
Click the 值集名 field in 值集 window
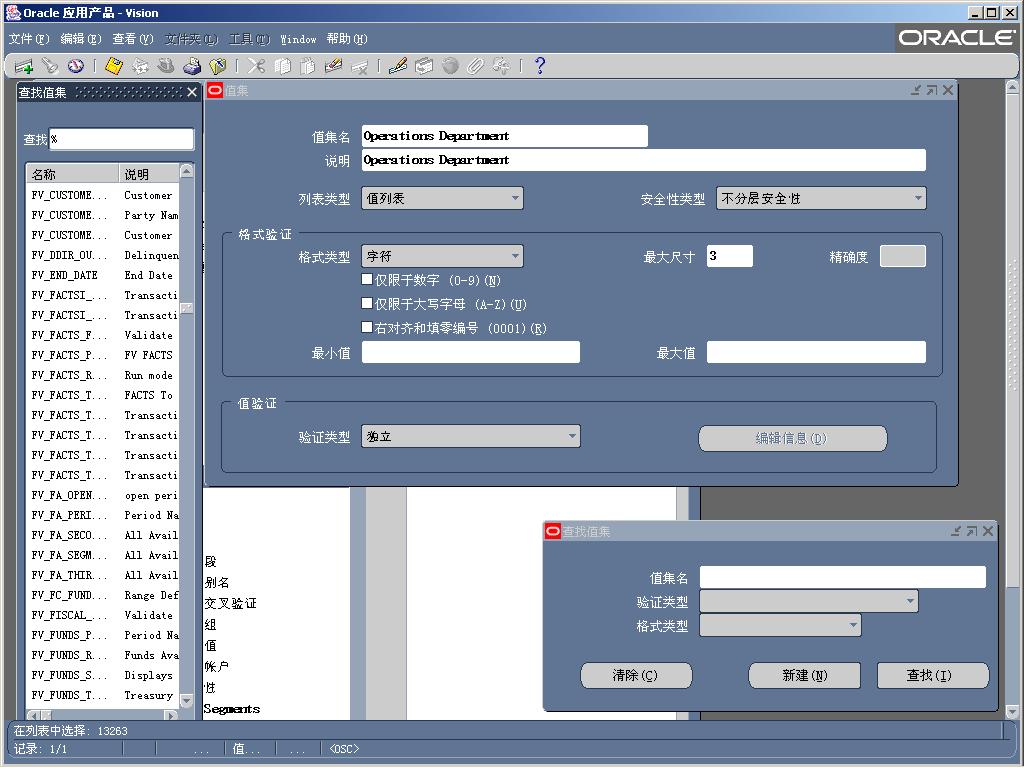point(505,136)
